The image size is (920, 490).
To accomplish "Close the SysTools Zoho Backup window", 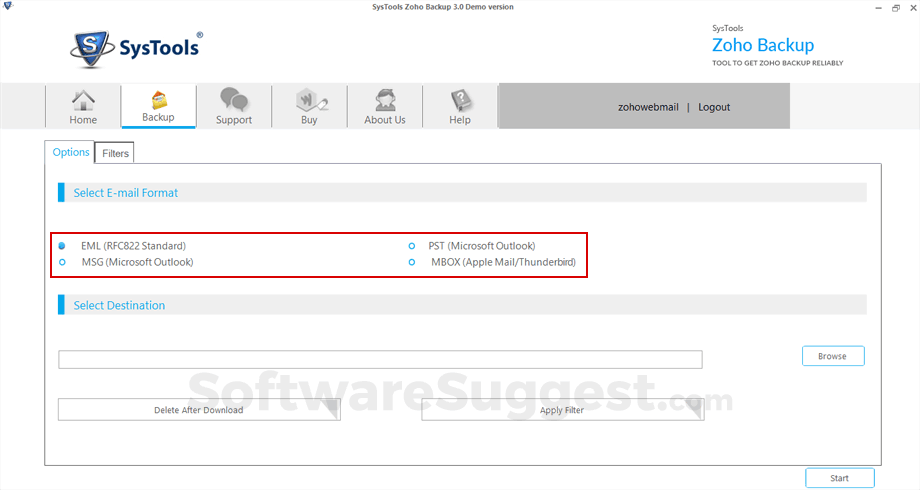I will (912, 8).
